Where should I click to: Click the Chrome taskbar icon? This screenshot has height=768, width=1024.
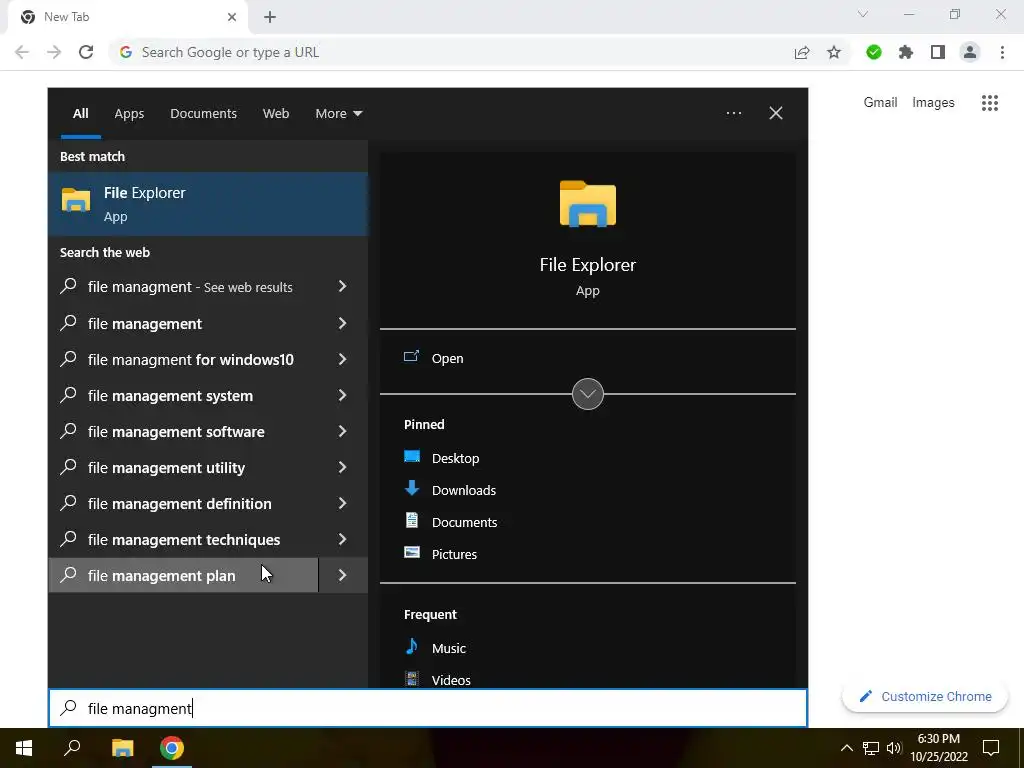tap(172, 748)
